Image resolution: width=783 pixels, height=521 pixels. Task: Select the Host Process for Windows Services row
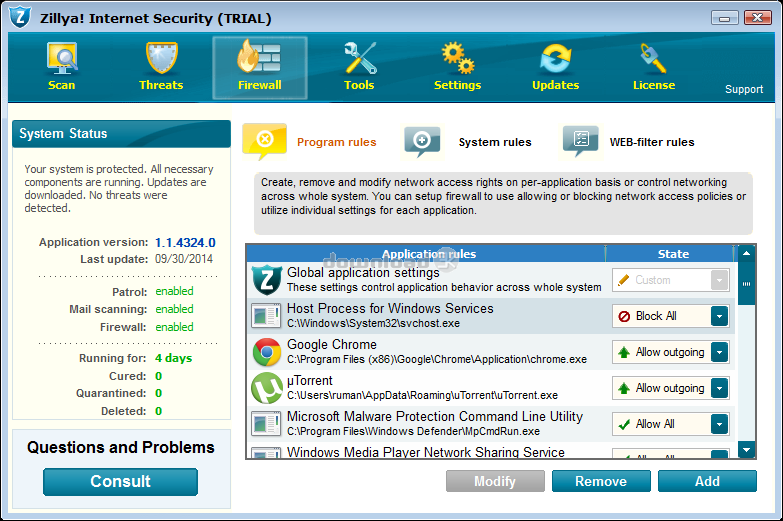(x=491, y=316)
